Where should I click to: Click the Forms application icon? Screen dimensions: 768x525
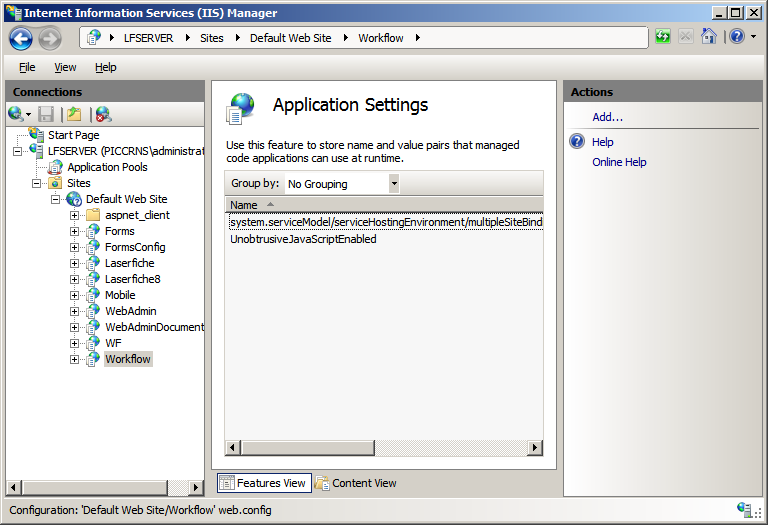[x=93, y=231]
